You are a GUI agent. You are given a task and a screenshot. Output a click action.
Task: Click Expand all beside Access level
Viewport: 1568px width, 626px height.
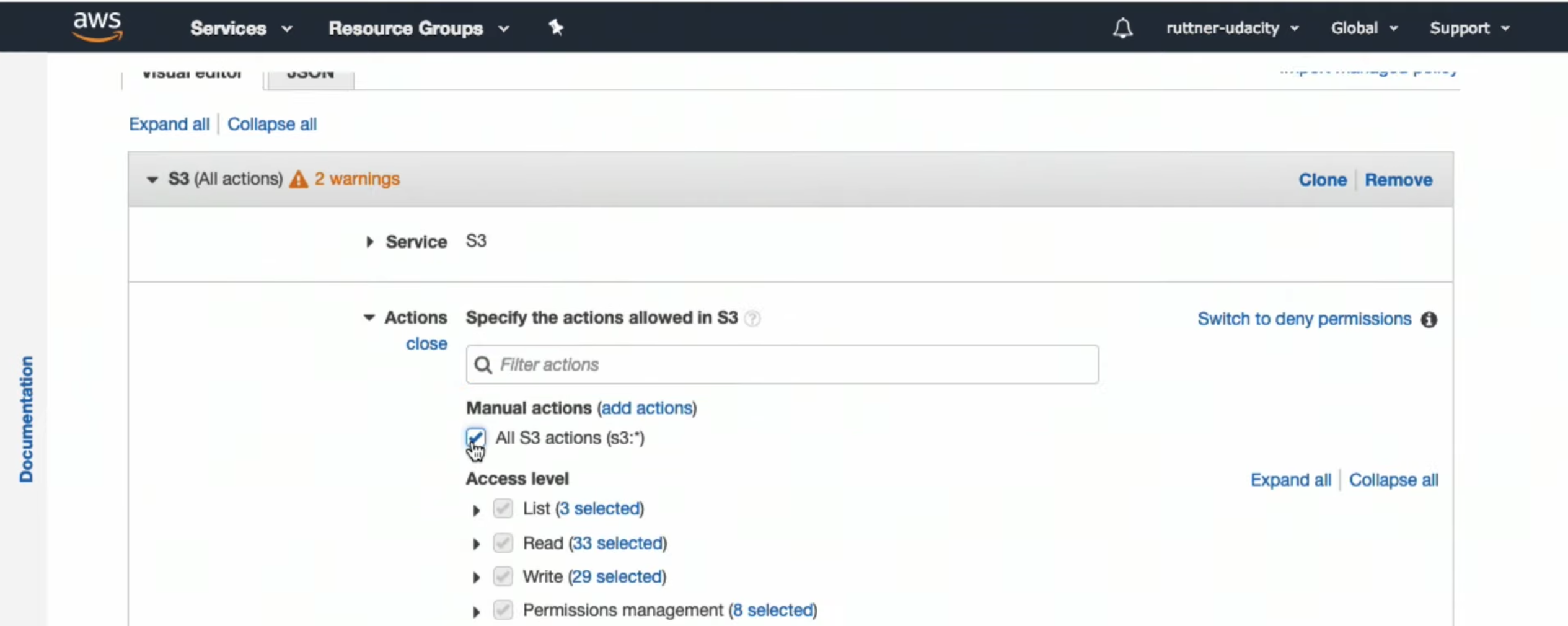[x=1290, y=480]
